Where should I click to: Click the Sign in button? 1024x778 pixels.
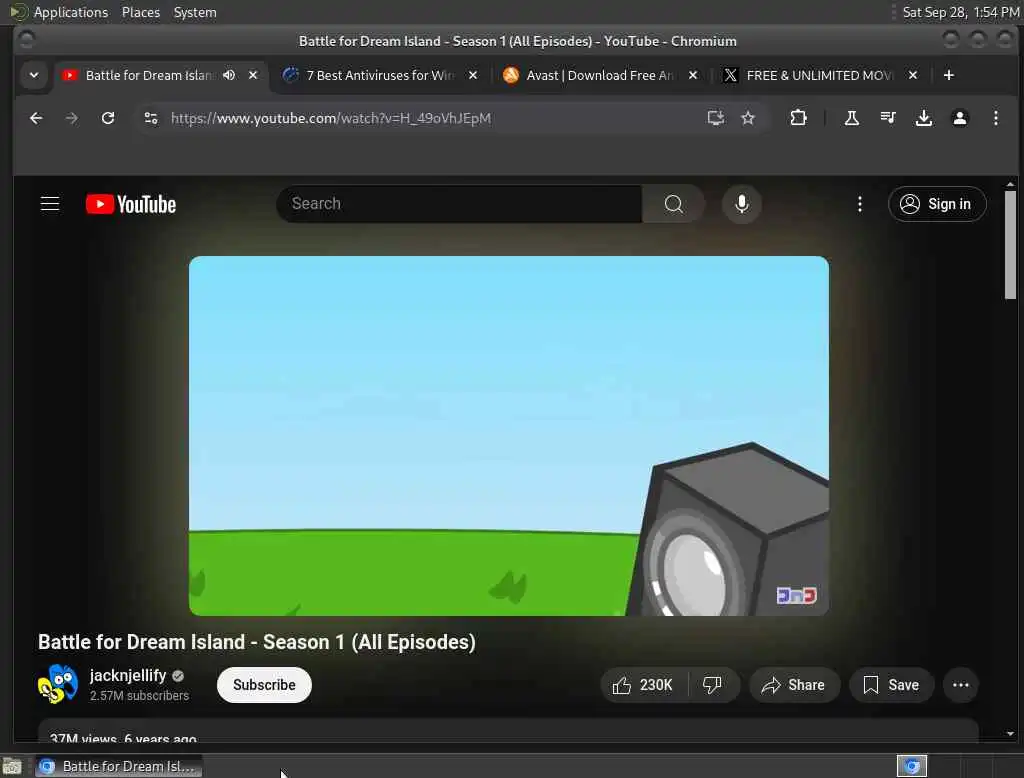coord(936,204)
